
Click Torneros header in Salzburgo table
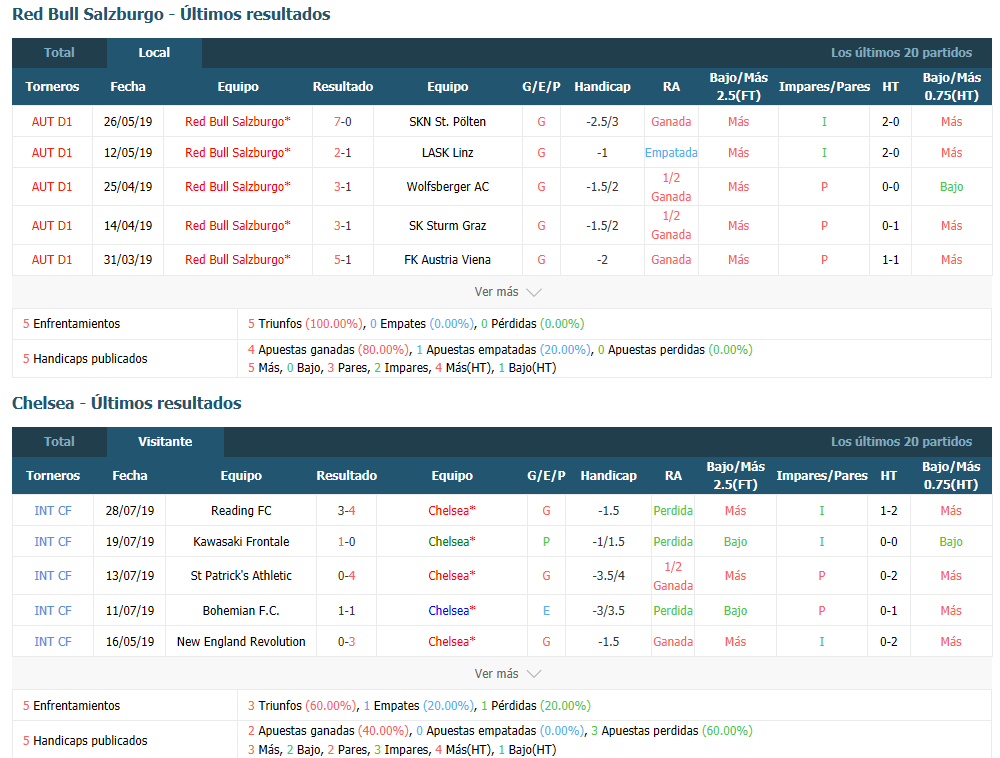52,87
